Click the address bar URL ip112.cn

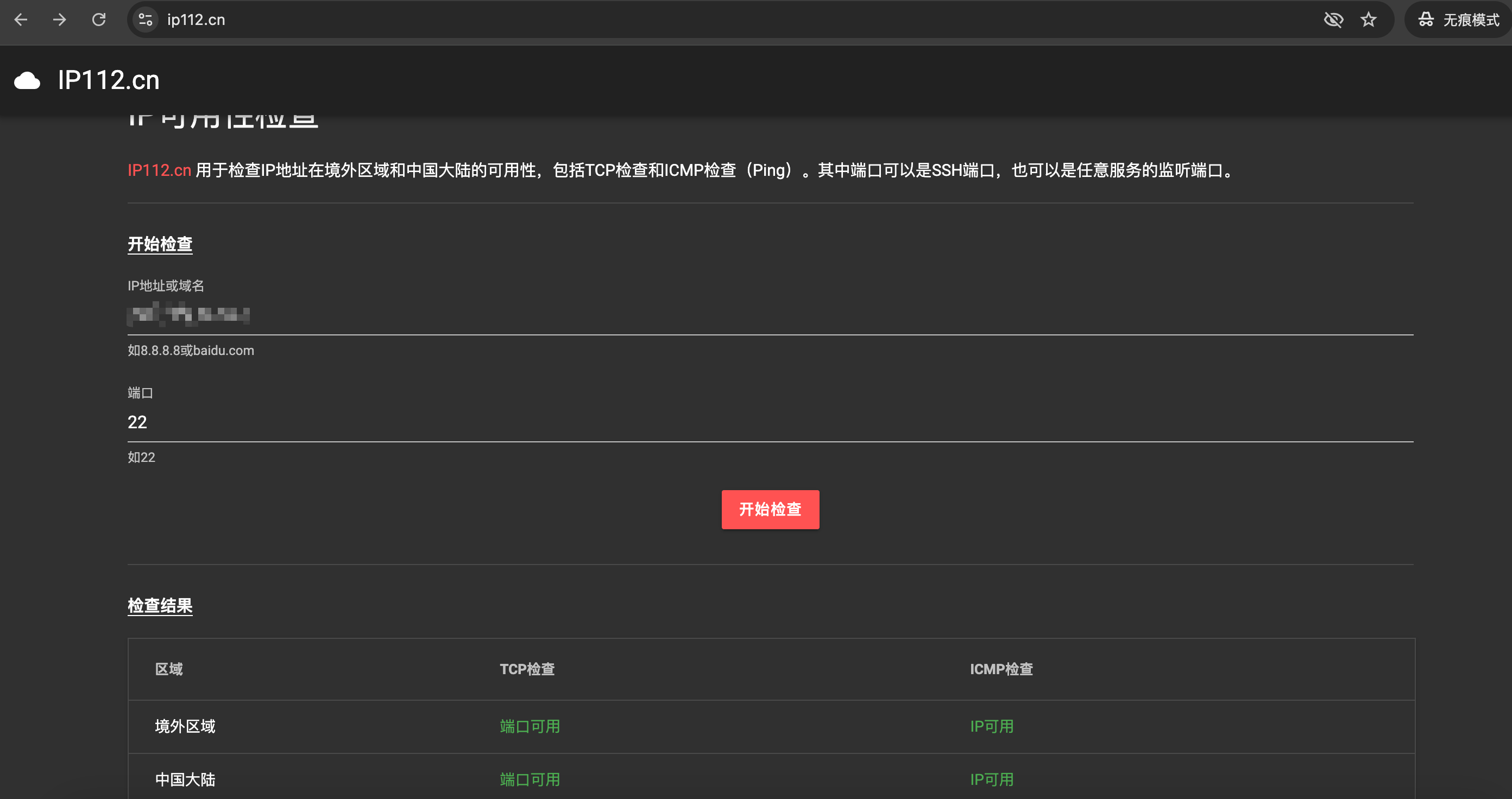[196, 20]
